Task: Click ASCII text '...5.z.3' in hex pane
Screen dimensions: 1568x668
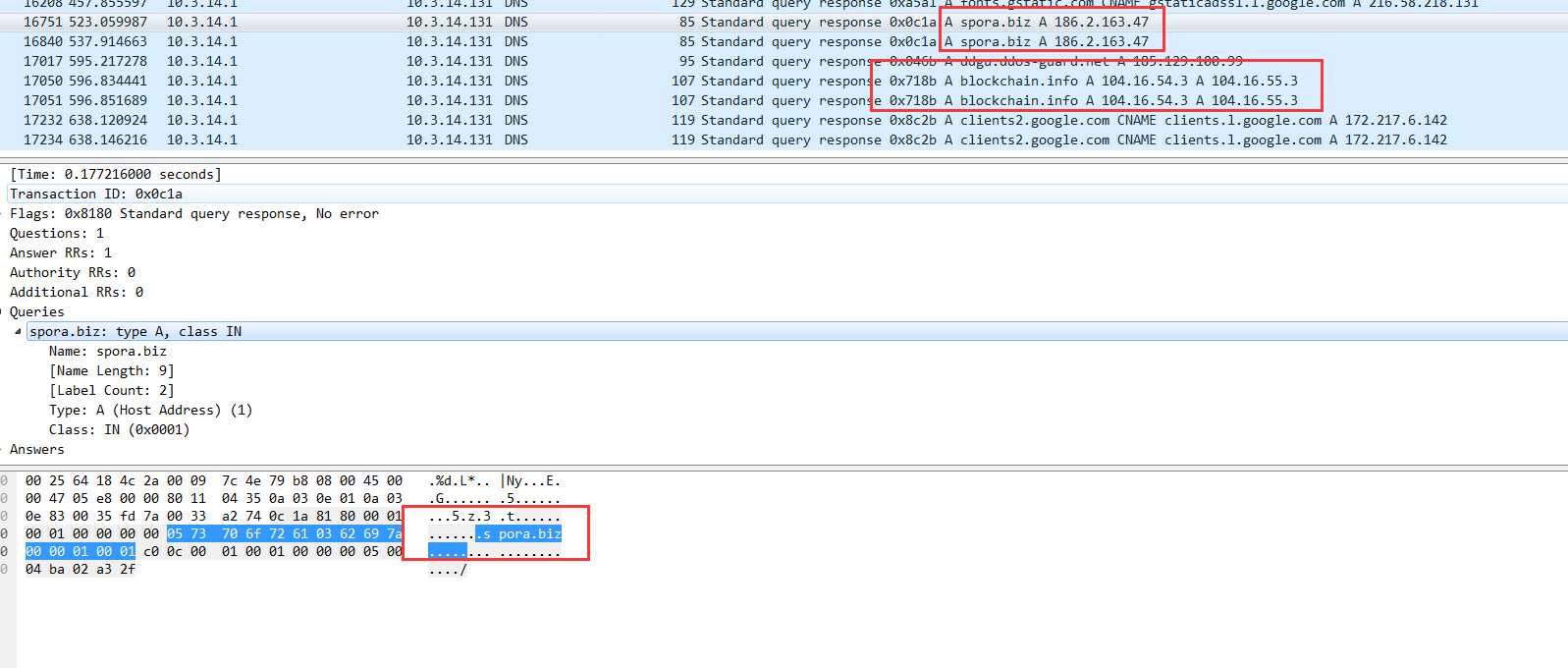Action: (x=460, y=516)
